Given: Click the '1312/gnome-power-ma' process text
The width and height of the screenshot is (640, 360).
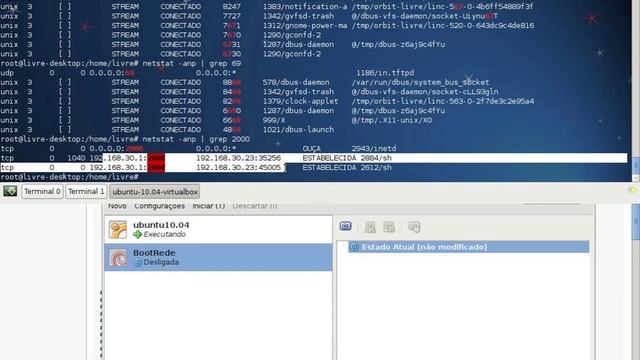Looking at the screenshot, I should (305, 25).
